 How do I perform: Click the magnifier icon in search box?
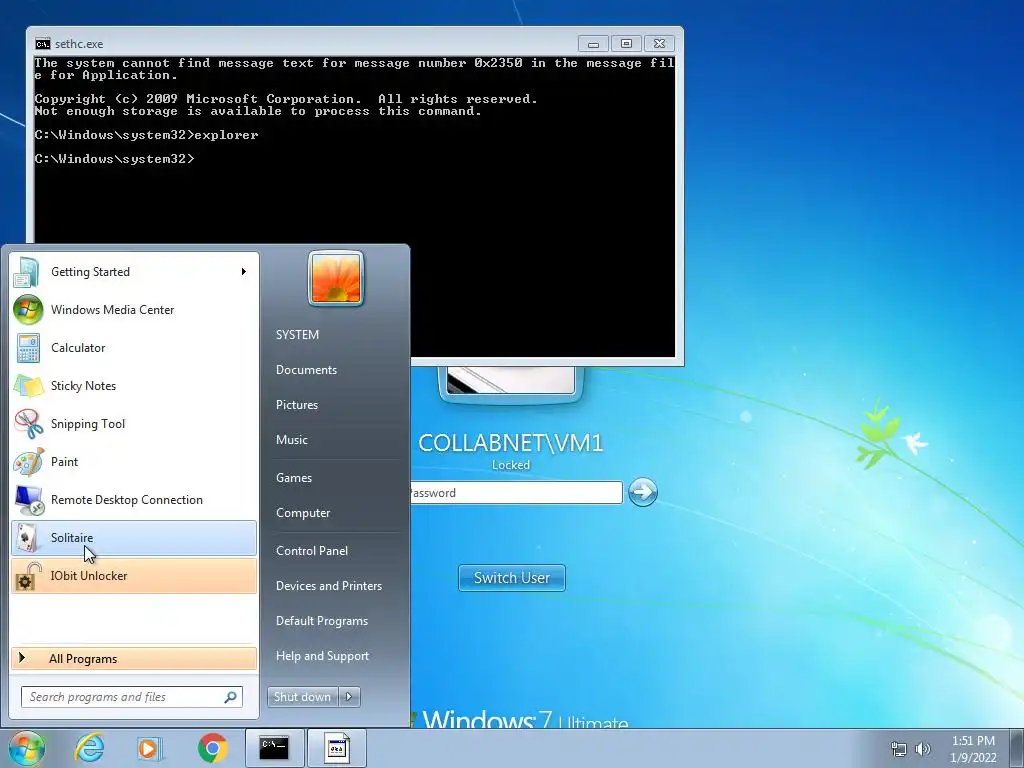pyautogui.click(x=230, y=697)
